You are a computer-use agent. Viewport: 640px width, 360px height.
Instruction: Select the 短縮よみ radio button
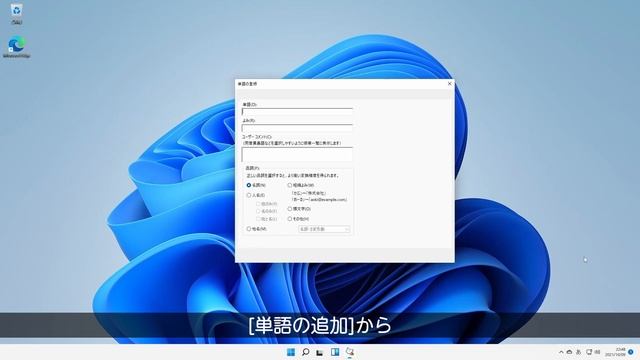290,185
